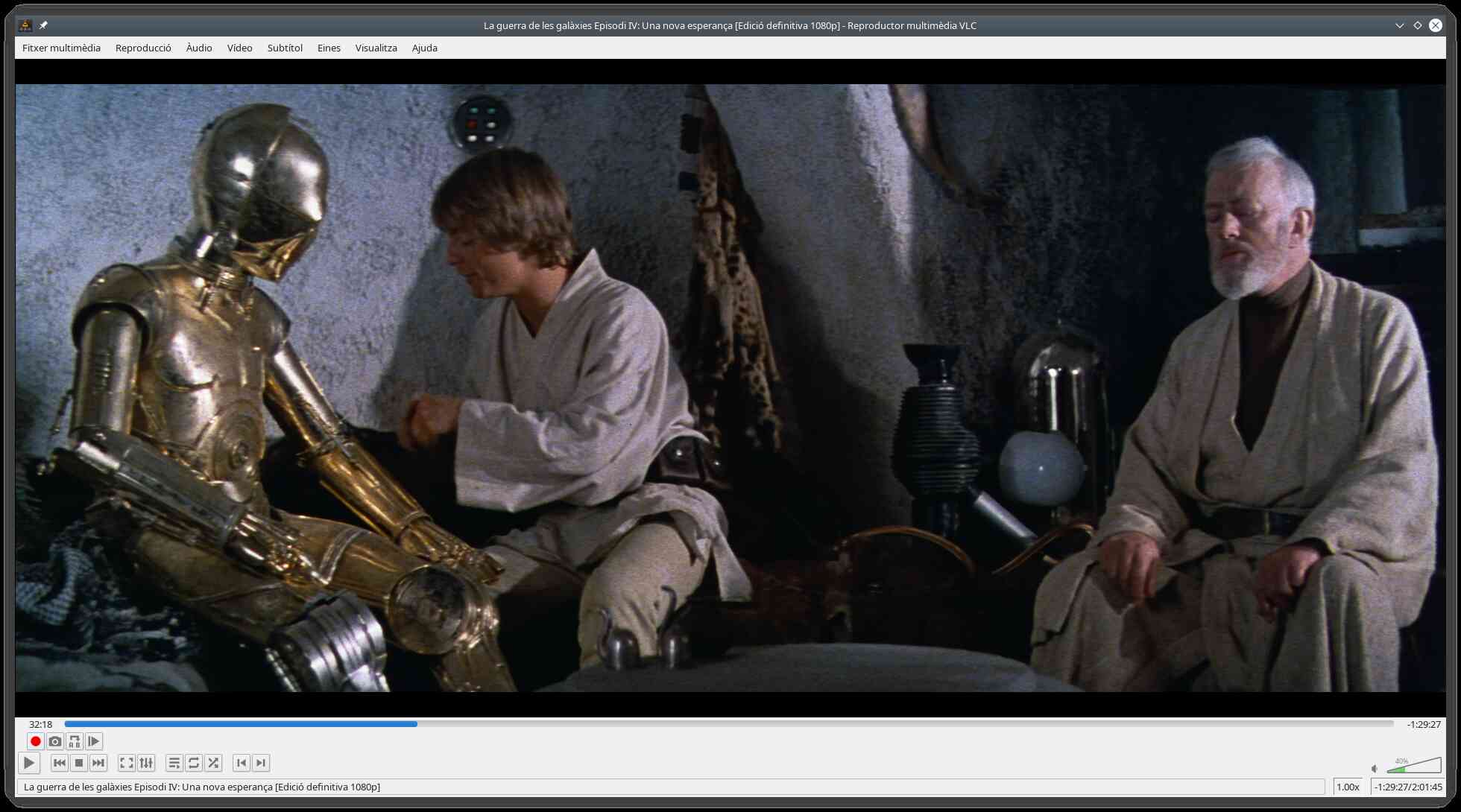Viewport: 1461px width, 812px height.
Task: Expand the Eines menu
Action: (x=329, y=48)
